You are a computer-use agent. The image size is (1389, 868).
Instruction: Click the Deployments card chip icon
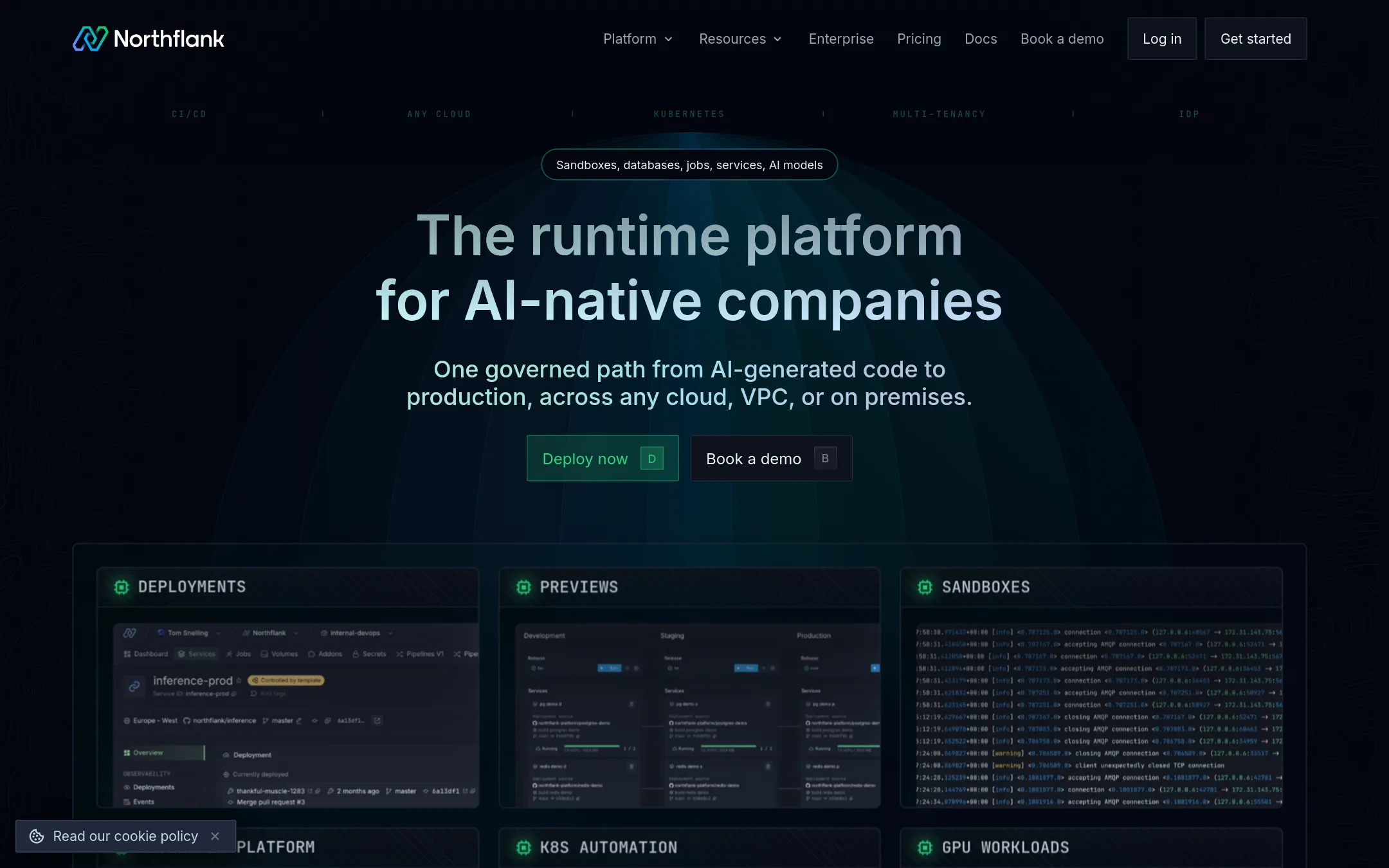(x=122, y=587)
